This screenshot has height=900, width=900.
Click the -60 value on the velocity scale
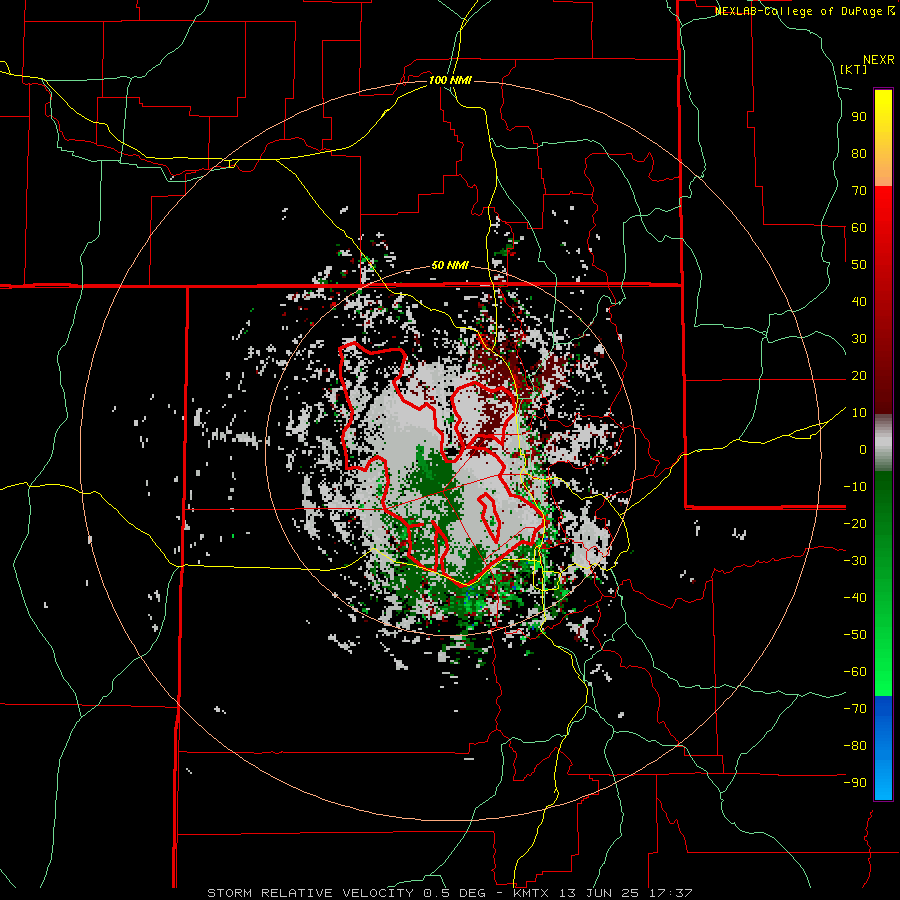coord(855,672)
